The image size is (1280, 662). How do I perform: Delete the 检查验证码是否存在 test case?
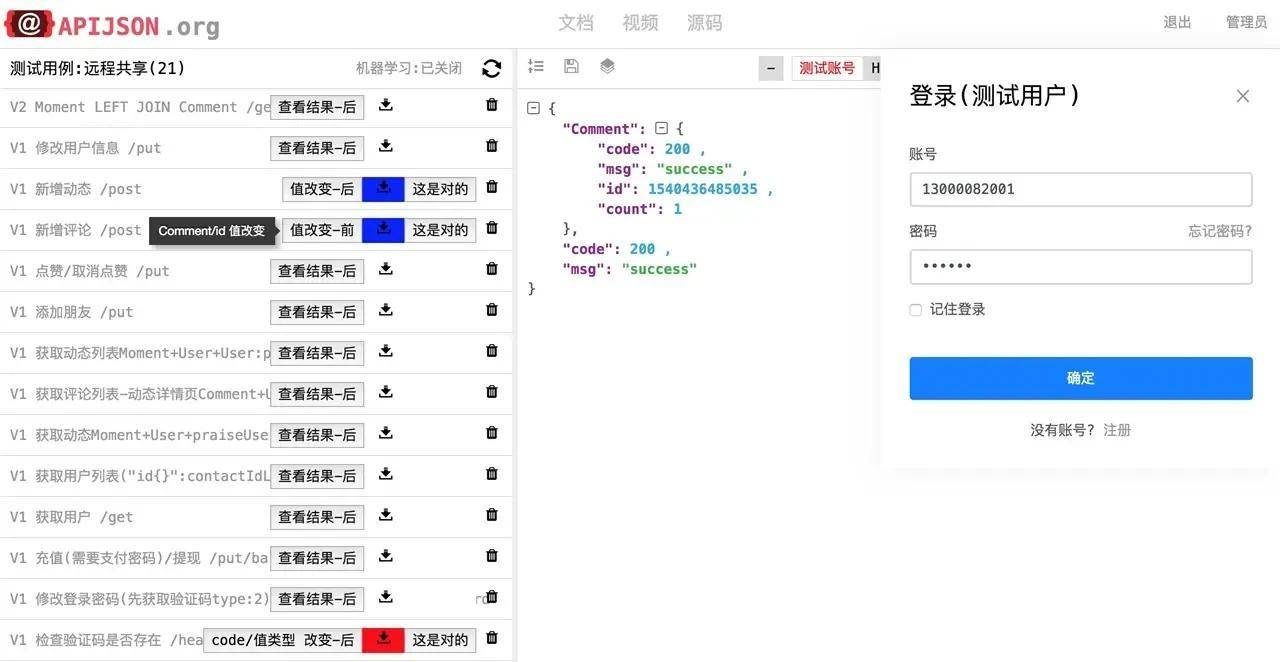click(x=491, y=638)
